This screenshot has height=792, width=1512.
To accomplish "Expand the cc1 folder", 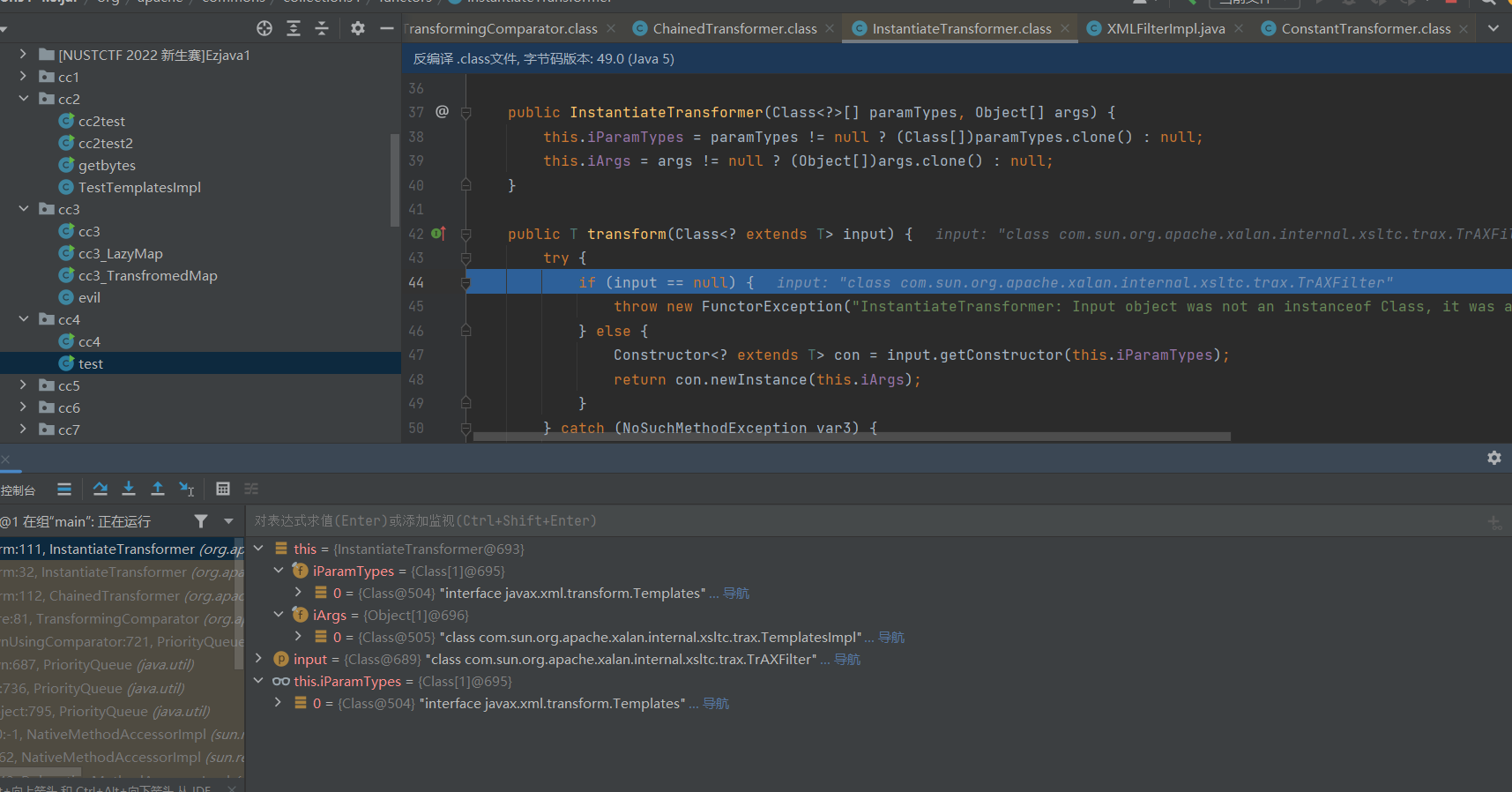I will point(24,77).
